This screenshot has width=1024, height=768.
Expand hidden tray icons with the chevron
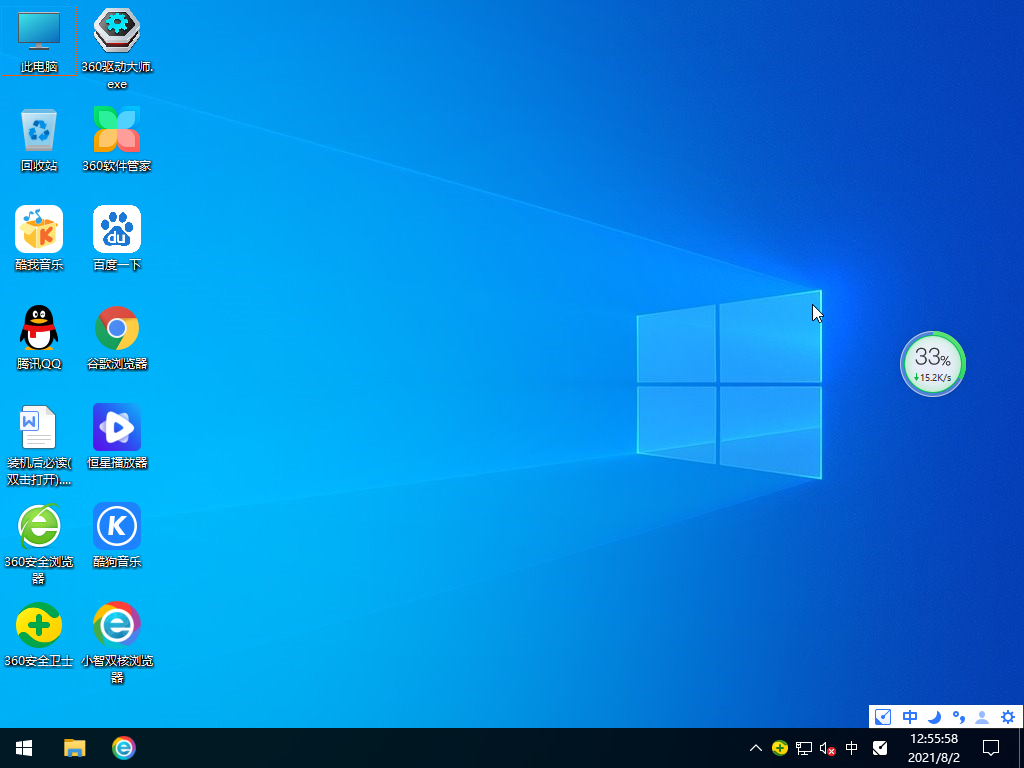[756, 748]
